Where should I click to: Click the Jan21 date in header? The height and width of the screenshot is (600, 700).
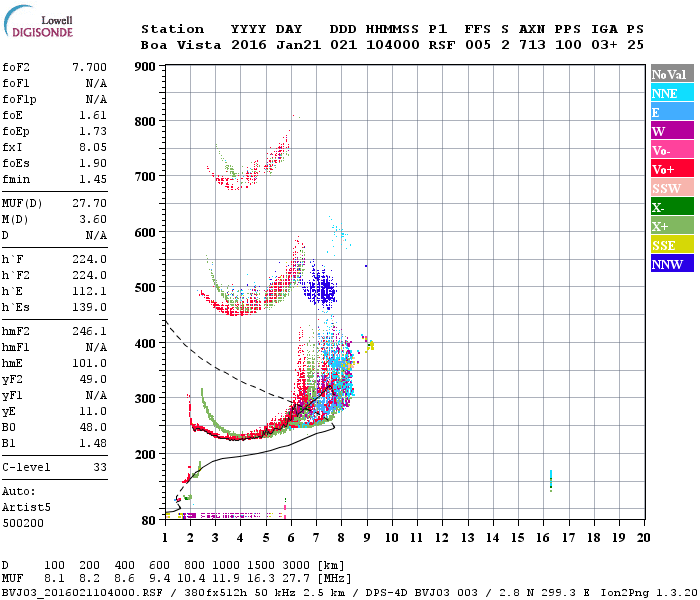point(298,45)
